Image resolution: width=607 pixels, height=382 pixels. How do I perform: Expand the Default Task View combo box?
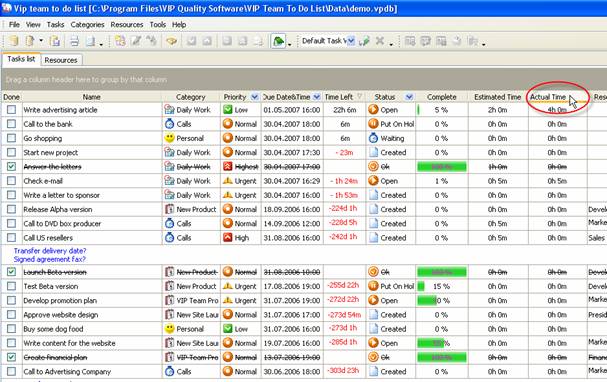tap(351, 41)
